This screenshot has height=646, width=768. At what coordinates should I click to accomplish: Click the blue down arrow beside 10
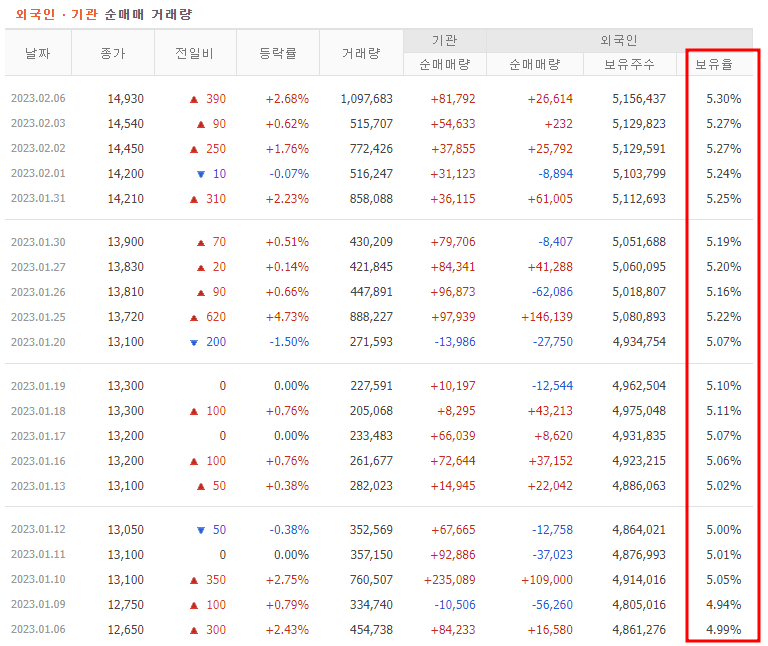click(x=201, y=174)
